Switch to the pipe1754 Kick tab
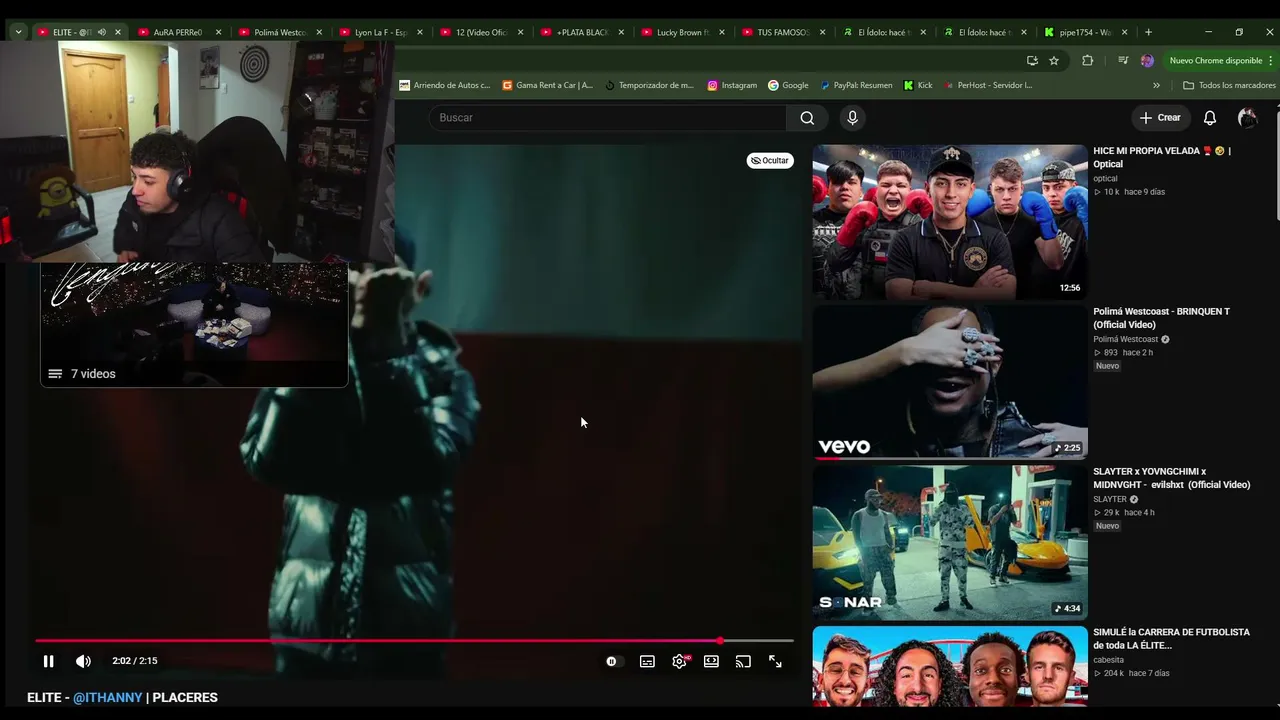Viewport: 1280px width, 720px height. (x=1085, y=32)
